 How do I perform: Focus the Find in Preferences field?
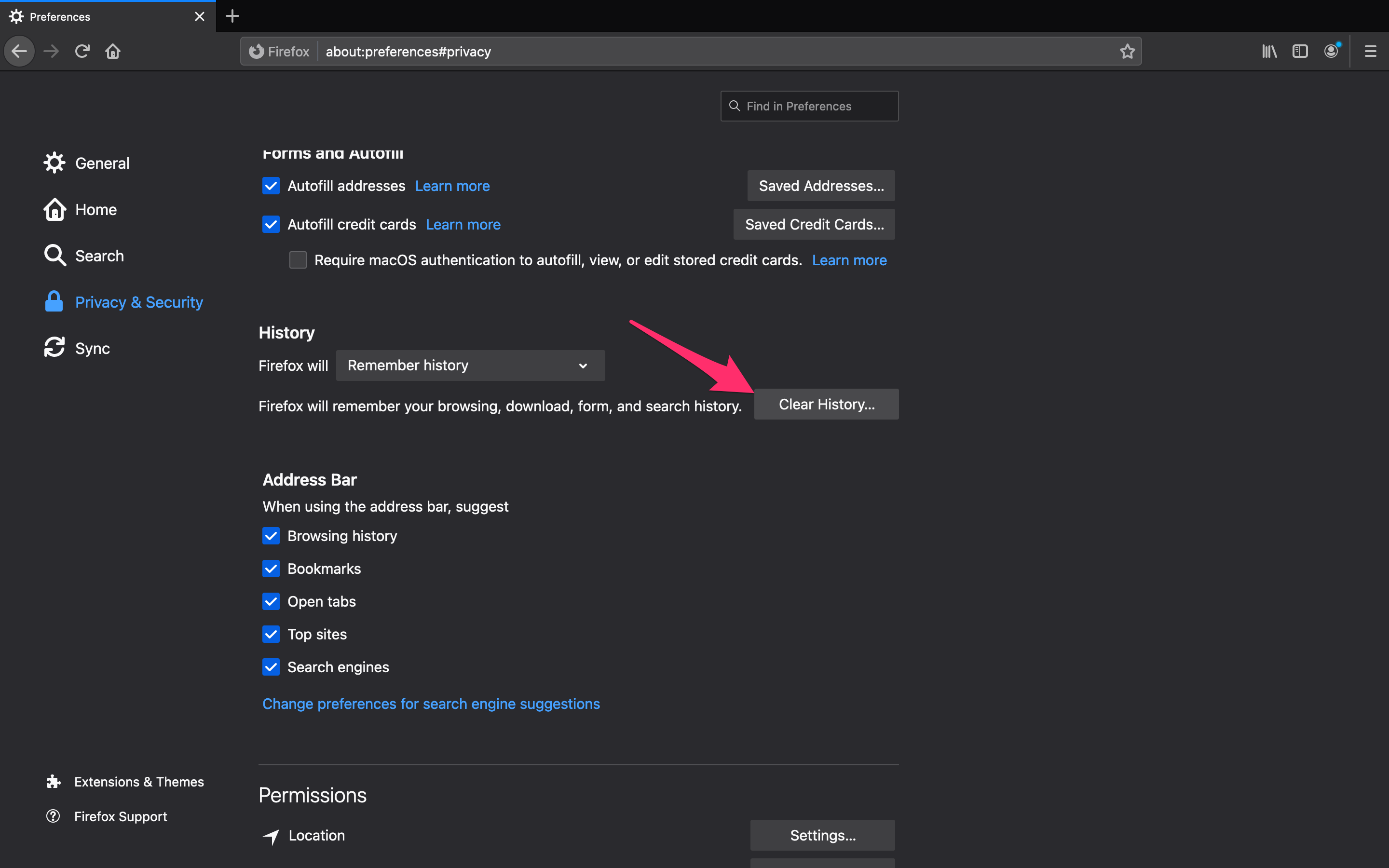tap(809, 106)
